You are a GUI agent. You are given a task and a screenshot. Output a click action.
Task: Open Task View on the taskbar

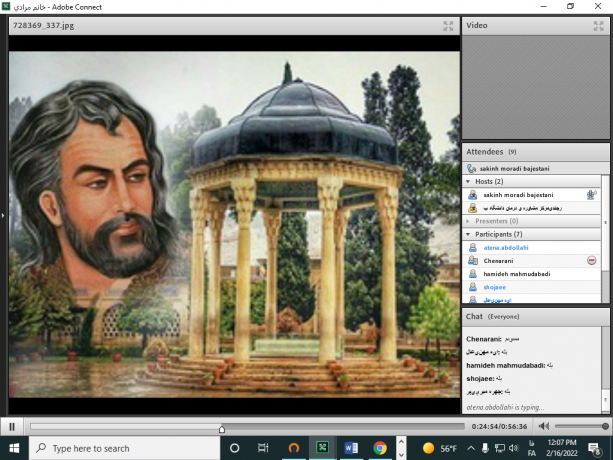(263, 448)
